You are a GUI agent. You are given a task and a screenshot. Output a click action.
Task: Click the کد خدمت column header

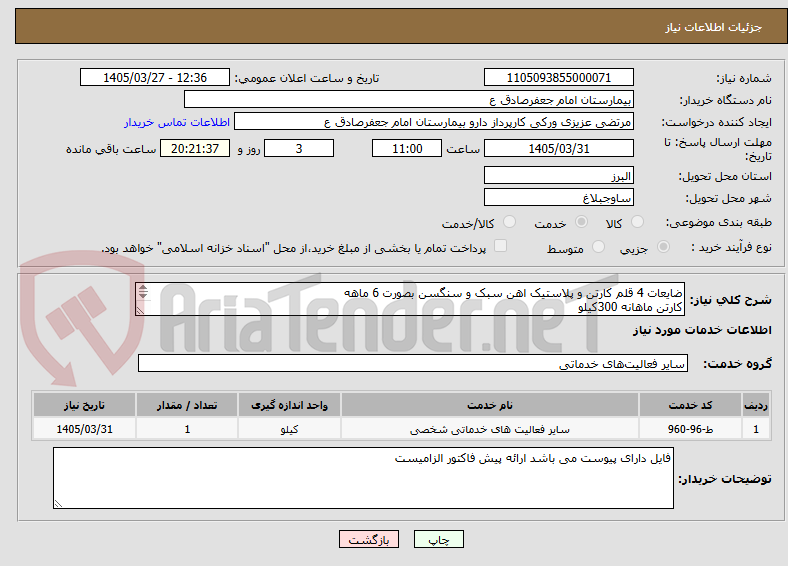[x=691, y=405]
